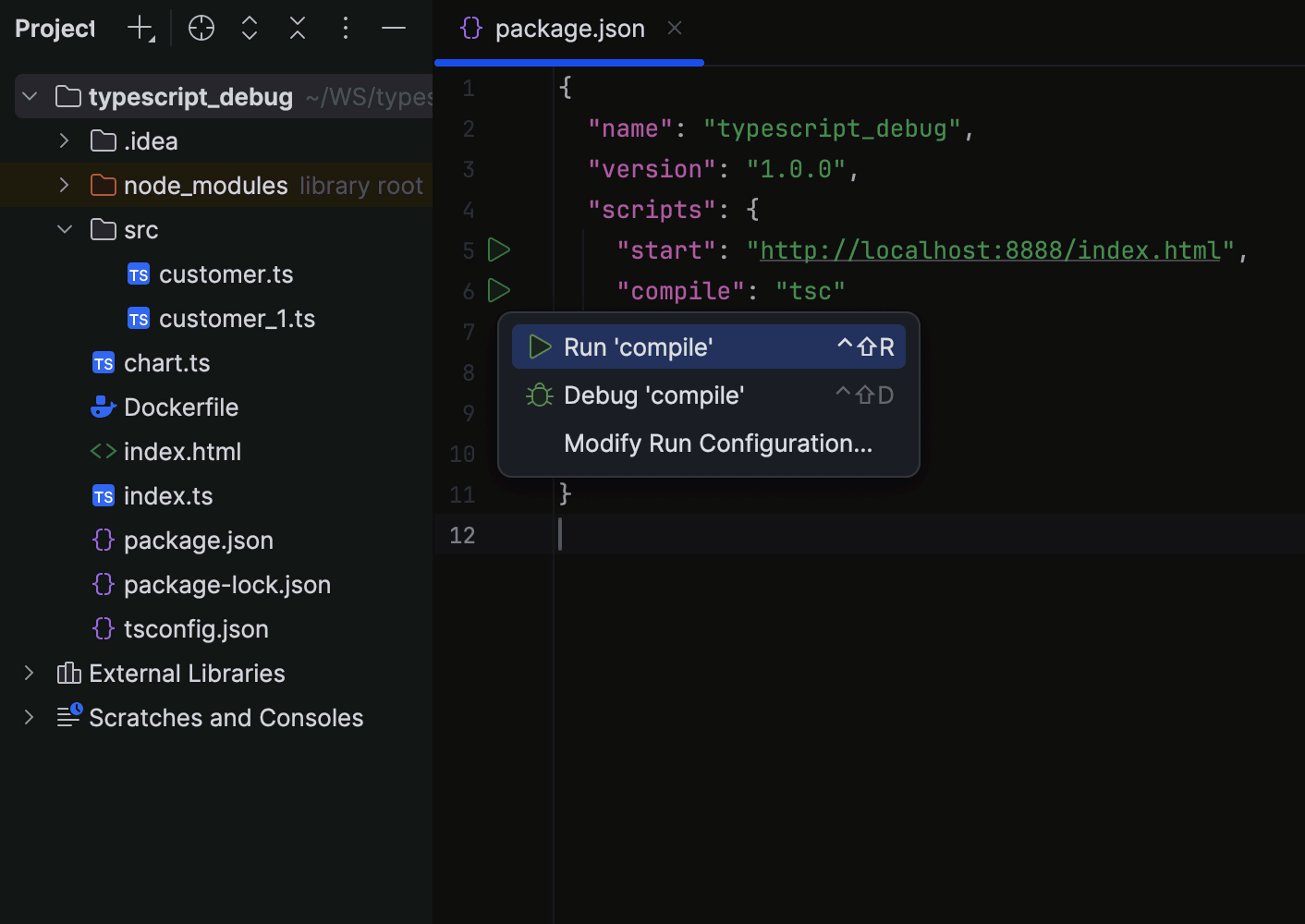This screenshot has width=1305, height=924.
Task: Collapse all tree nodes icon
Action: point(298,29)
